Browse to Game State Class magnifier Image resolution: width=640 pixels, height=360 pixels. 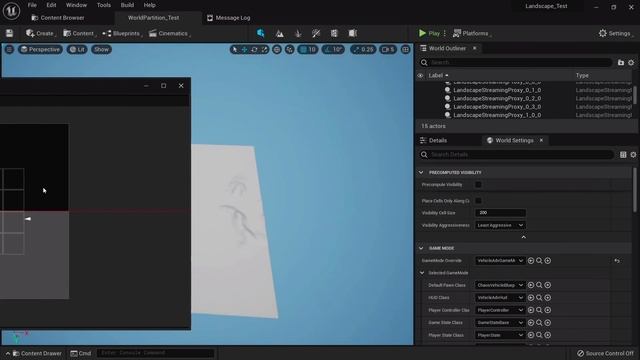click(x=539, y=323)
